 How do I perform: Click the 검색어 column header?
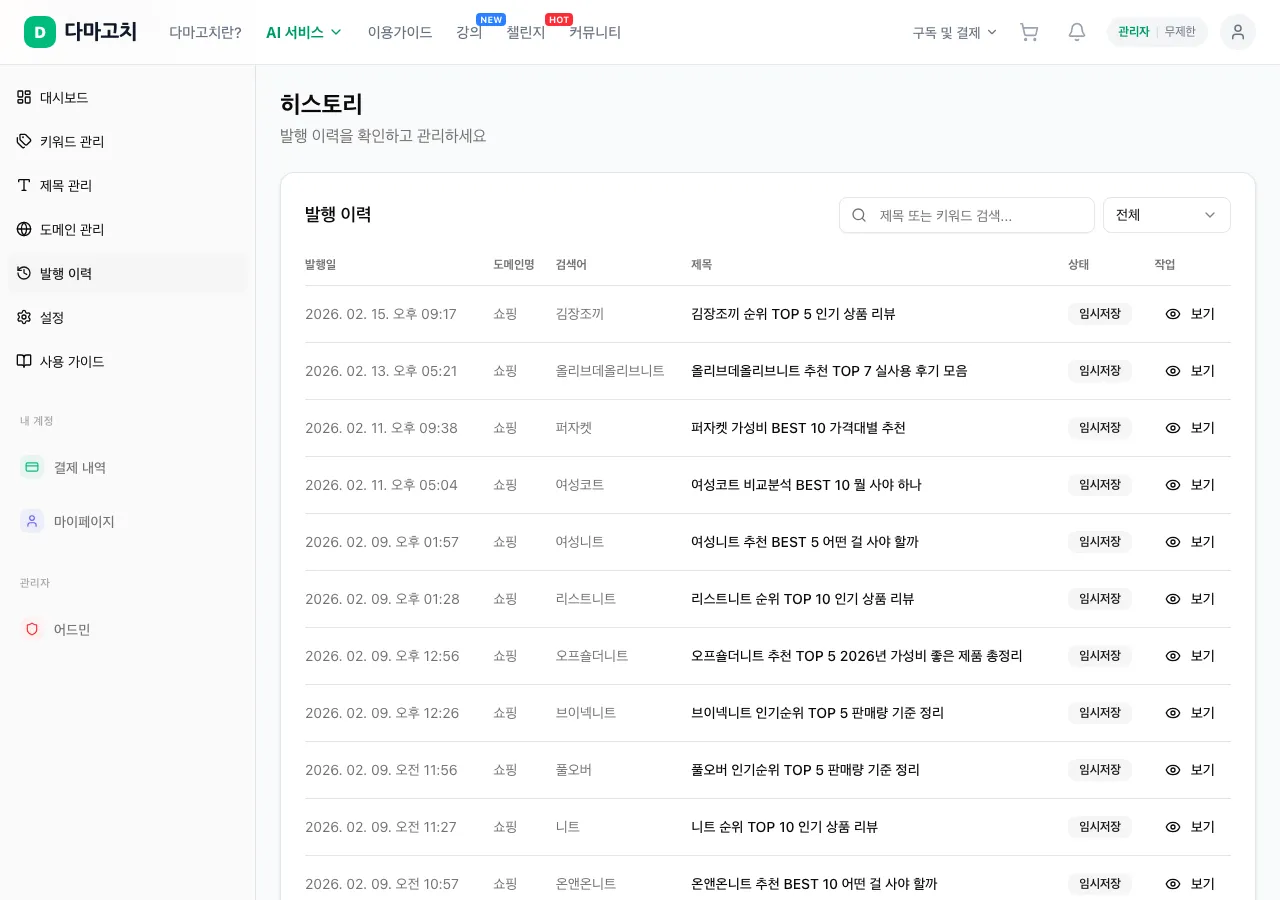pos(571,264)
